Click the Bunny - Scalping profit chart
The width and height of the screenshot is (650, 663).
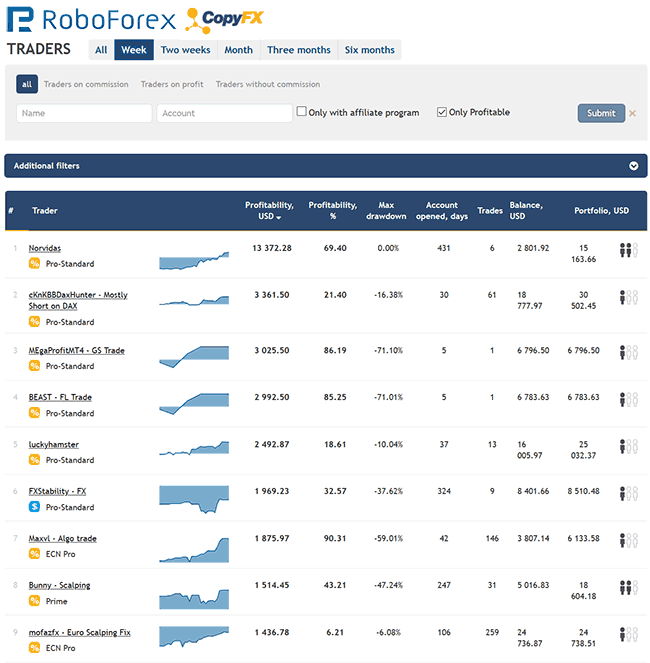click(194, 599)
